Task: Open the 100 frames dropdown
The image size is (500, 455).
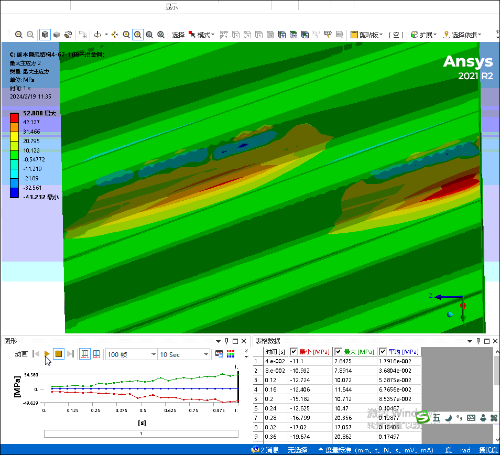Action: [x=131, y=354]
